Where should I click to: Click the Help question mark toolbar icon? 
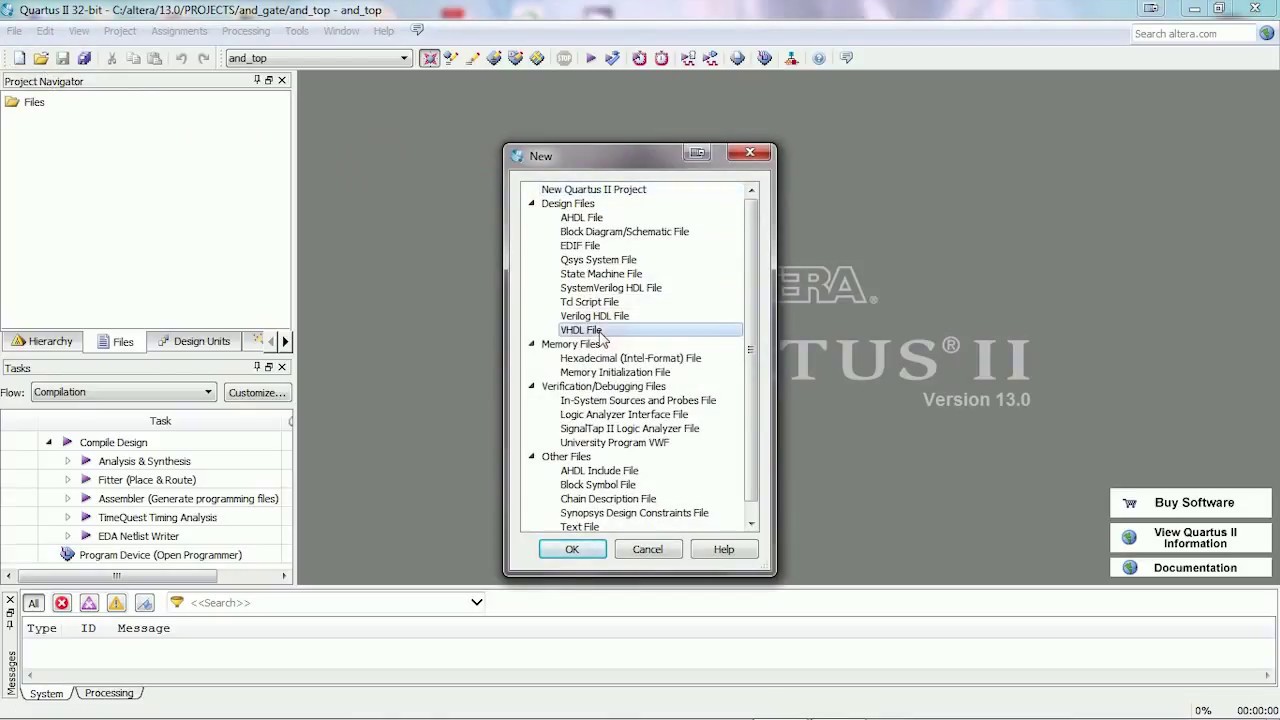click(x=819, y=58)
